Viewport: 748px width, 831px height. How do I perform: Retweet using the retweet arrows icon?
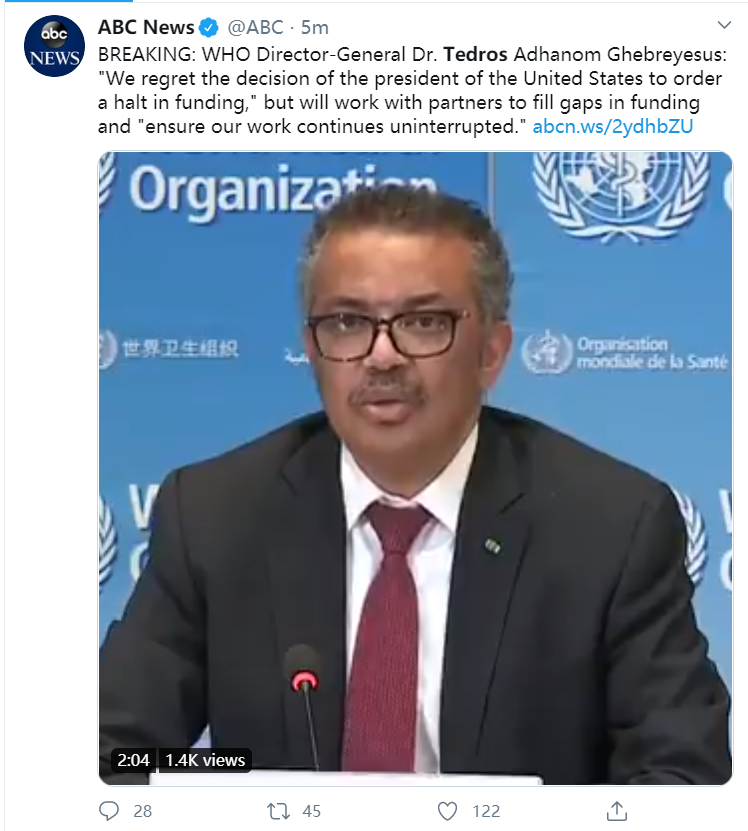point(278,811)
